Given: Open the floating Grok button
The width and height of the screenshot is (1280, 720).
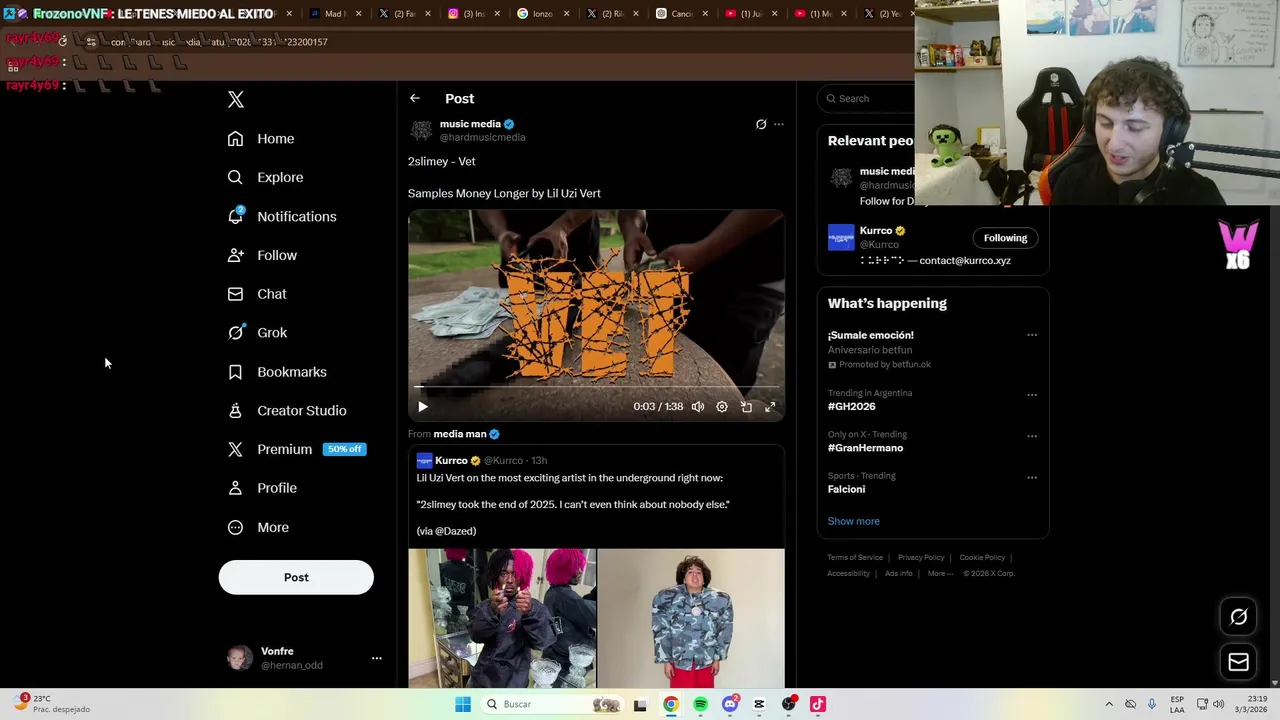Looking at the screenshot, I should [x=1238, y=617].
